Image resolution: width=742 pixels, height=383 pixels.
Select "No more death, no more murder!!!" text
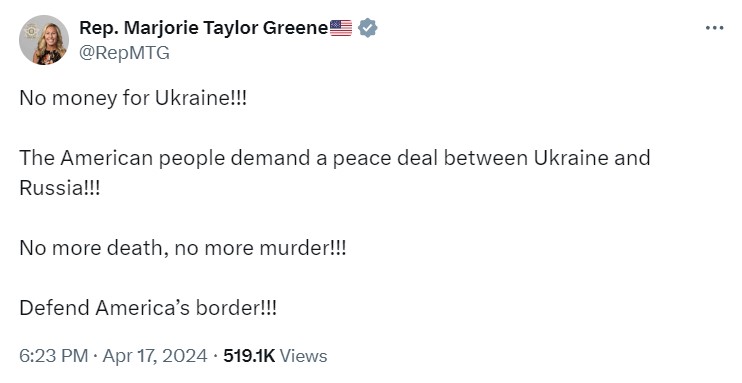pos(183,248)
